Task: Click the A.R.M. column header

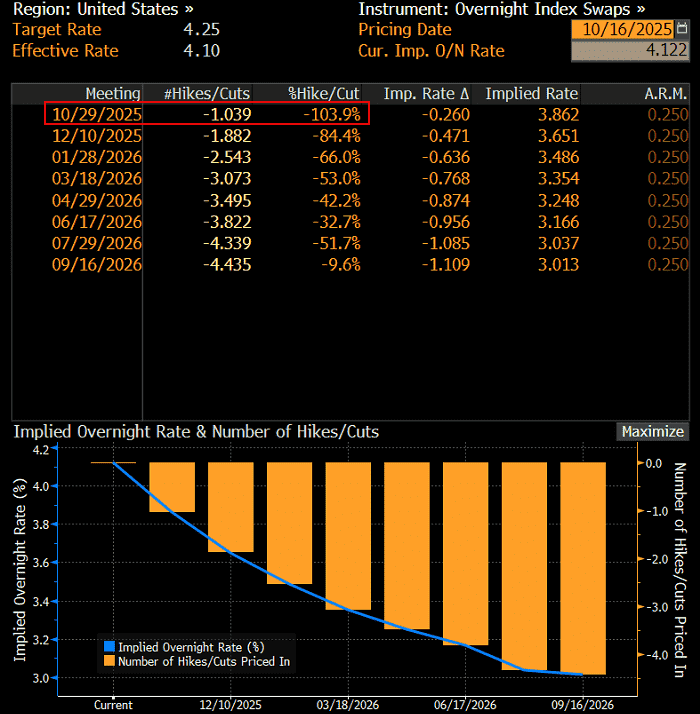Action: pos(666,94)
